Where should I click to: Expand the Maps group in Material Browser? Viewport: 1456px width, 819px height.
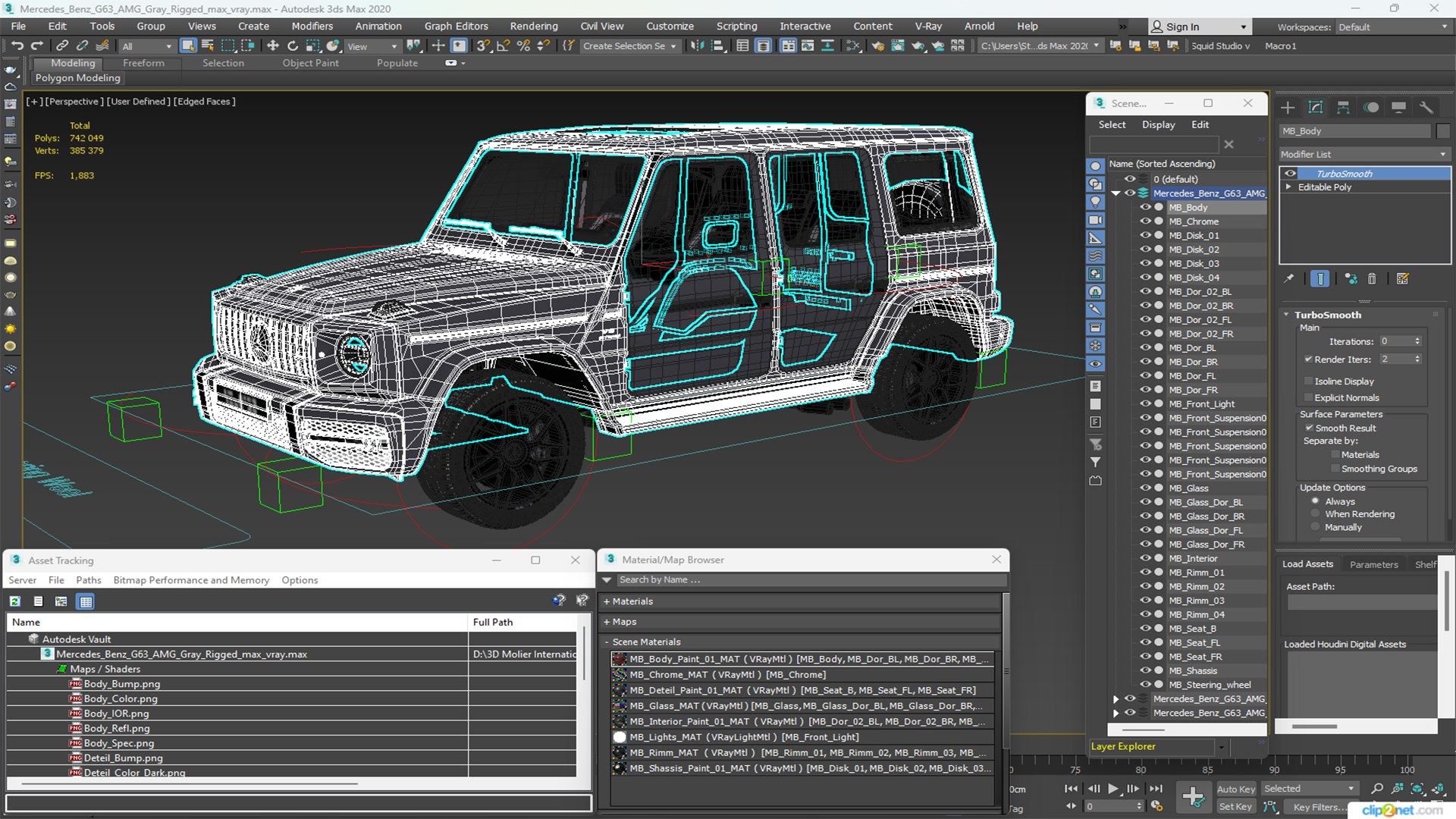pos(607,622)
